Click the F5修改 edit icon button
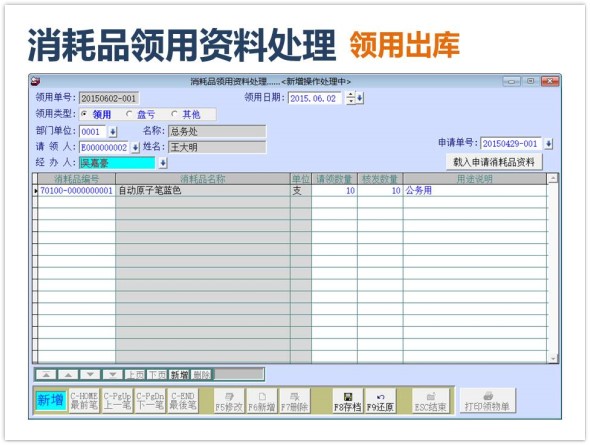 point(229,401)
